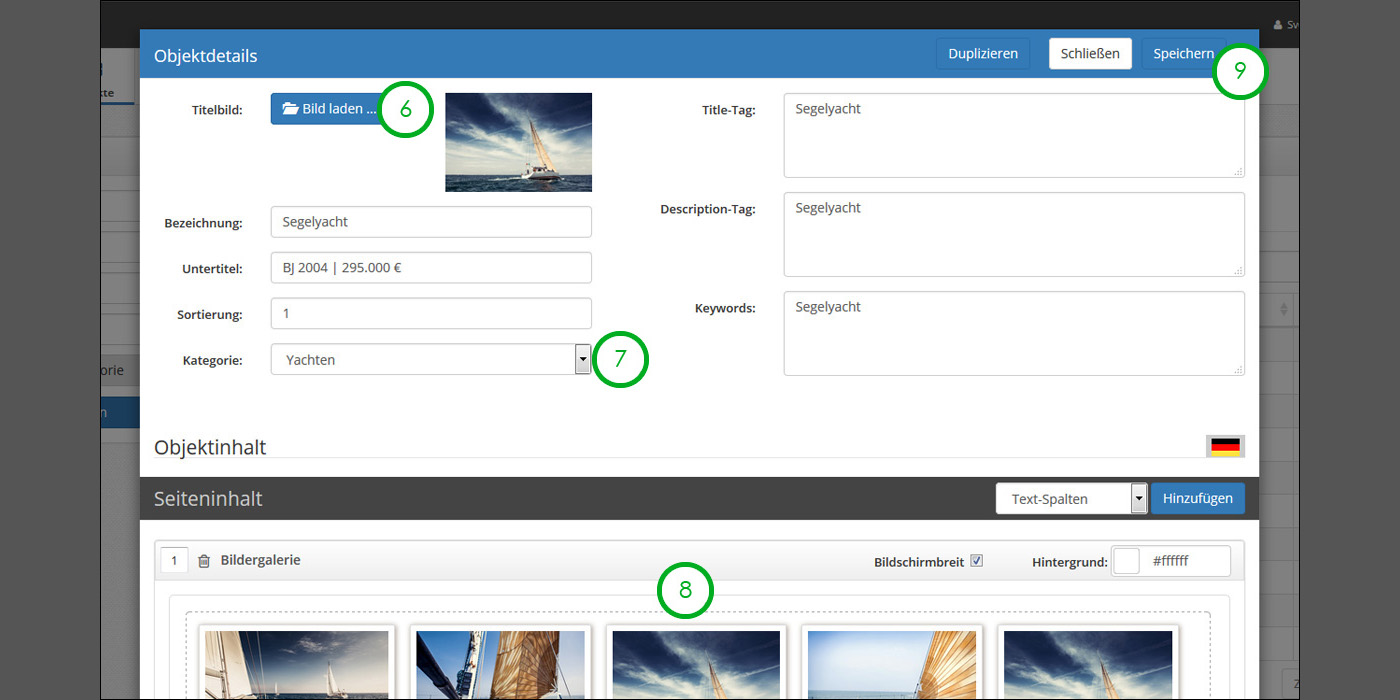Click the #ffffff background hex field
This screenshot has height=700, width=1400.
(x=1186, y=561)
